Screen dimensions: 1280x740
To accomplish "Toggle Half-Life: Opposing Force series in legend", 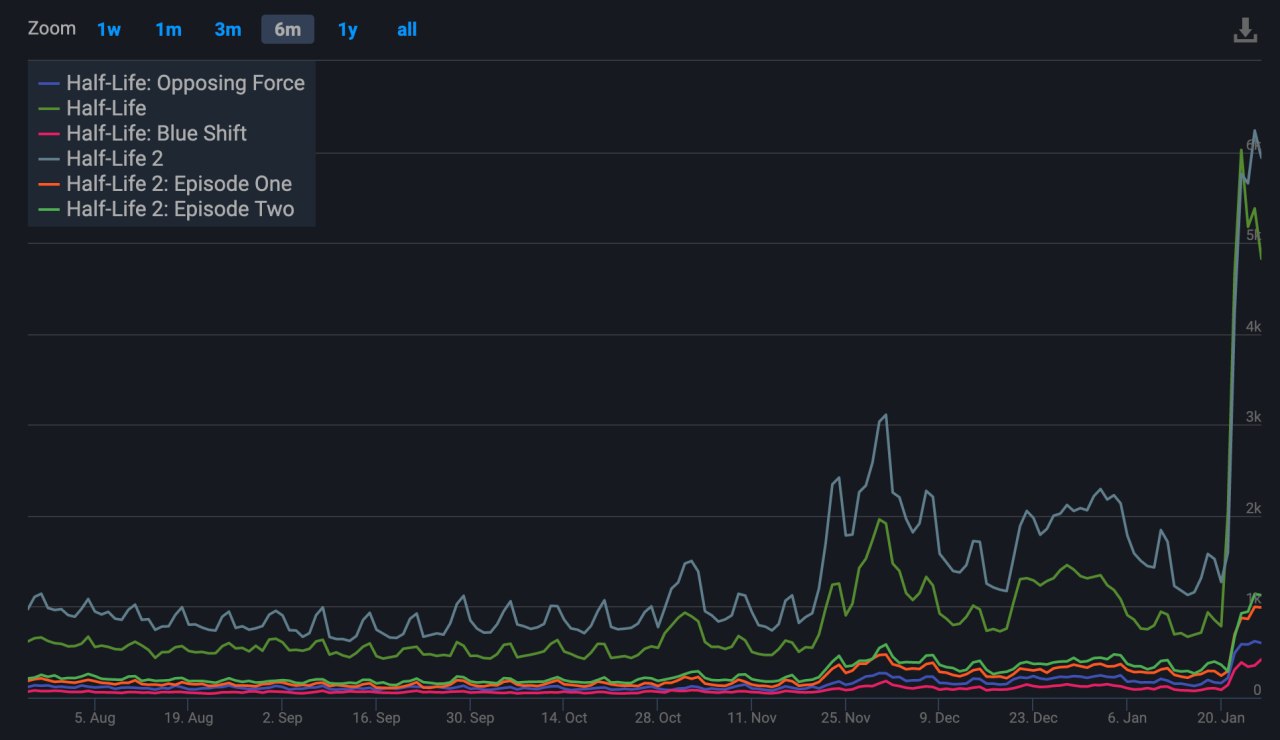I will click(171, 83).
